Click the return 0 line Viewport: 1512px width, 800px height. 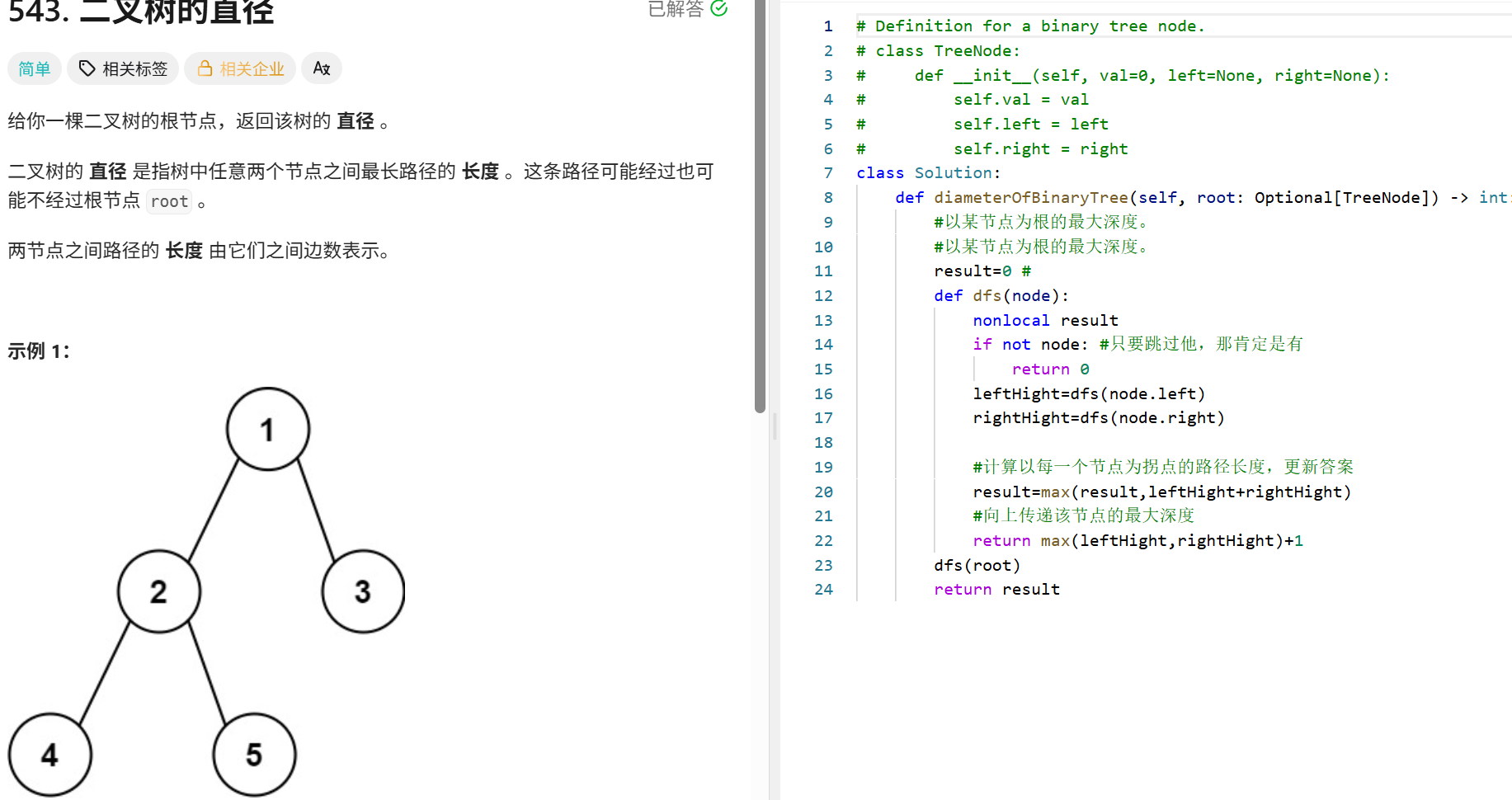click(1050, 369)
